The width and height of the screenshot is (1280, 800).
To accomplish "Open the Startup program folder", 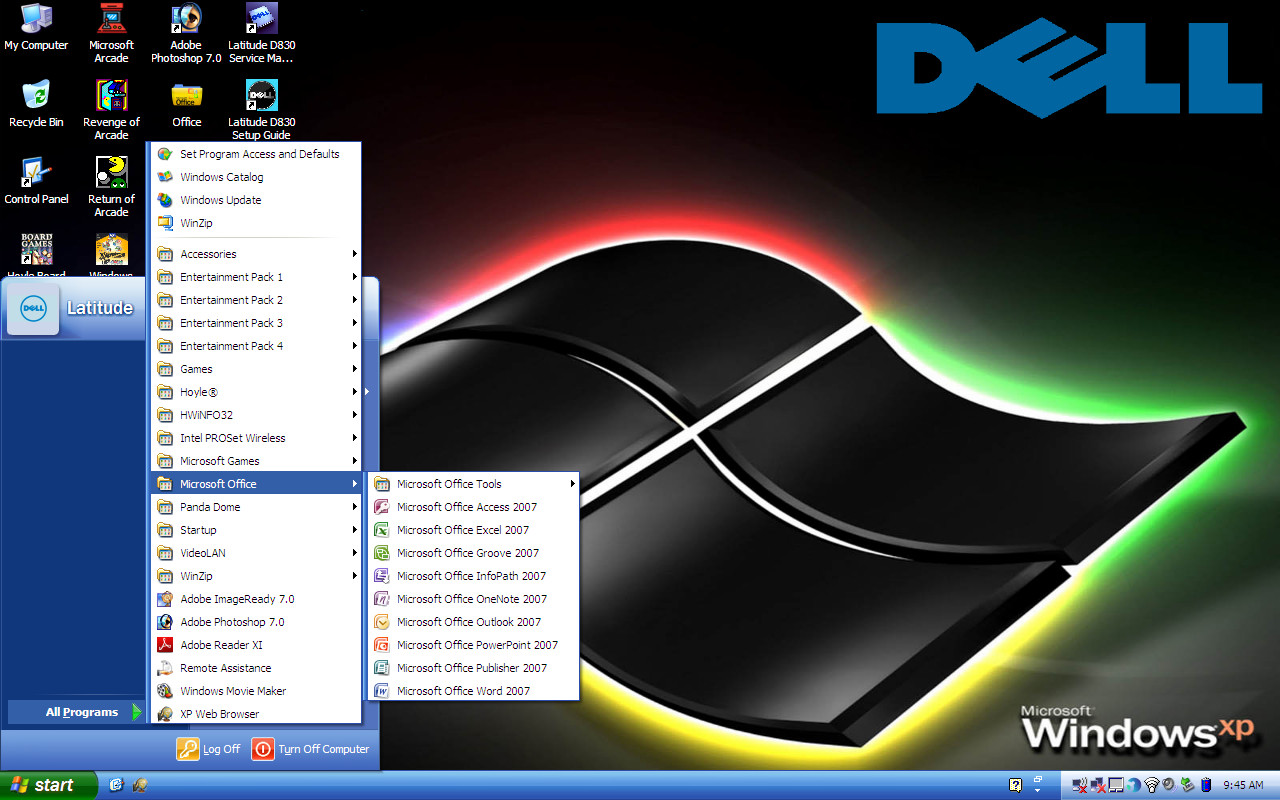I will click(256, 530).
